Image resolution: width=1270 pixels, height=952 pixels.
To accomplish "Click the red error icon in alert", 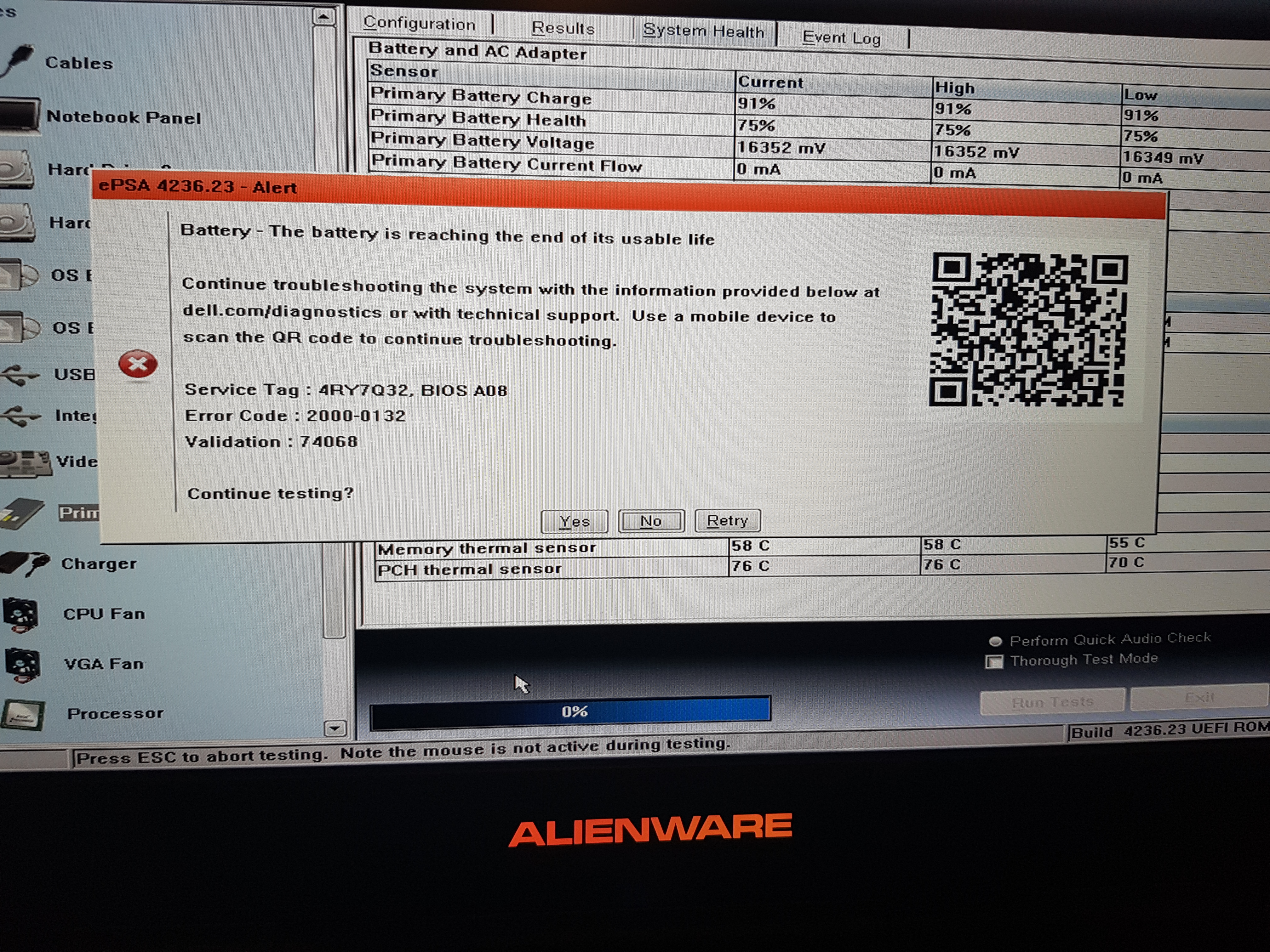I will (138, 364).
